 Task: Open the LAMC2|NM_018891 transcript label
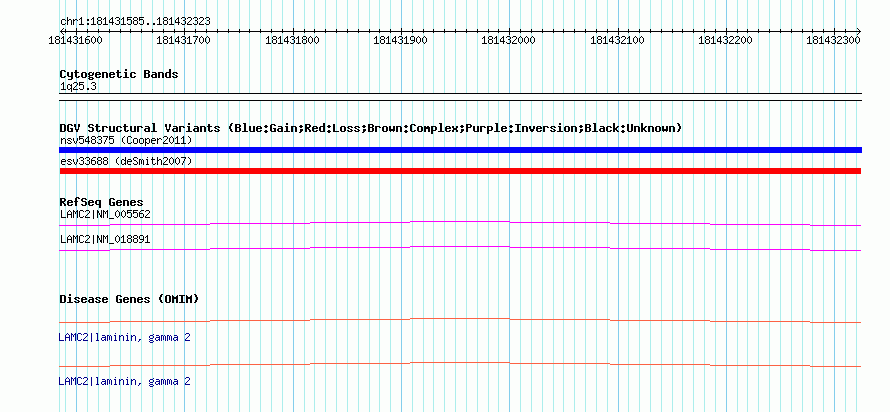point(105,239)
